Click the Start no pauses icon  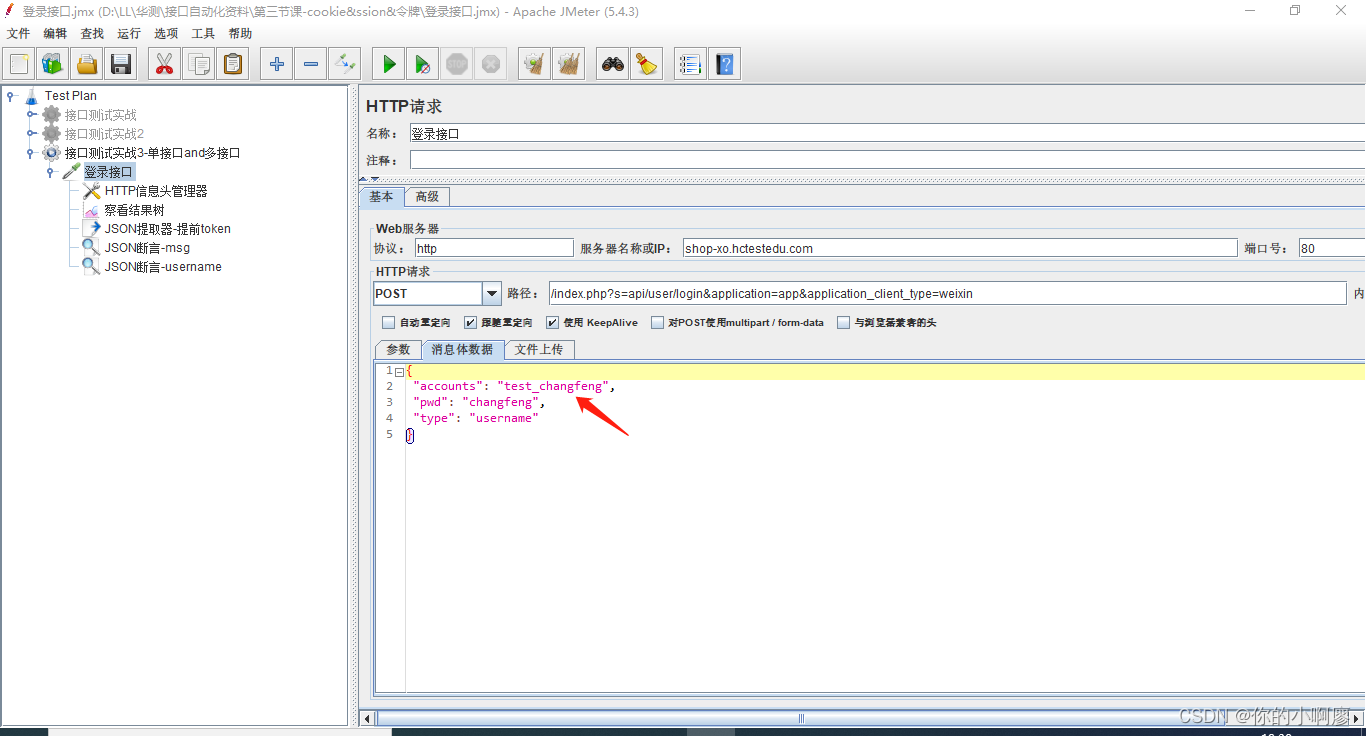[x=423, y=64]
